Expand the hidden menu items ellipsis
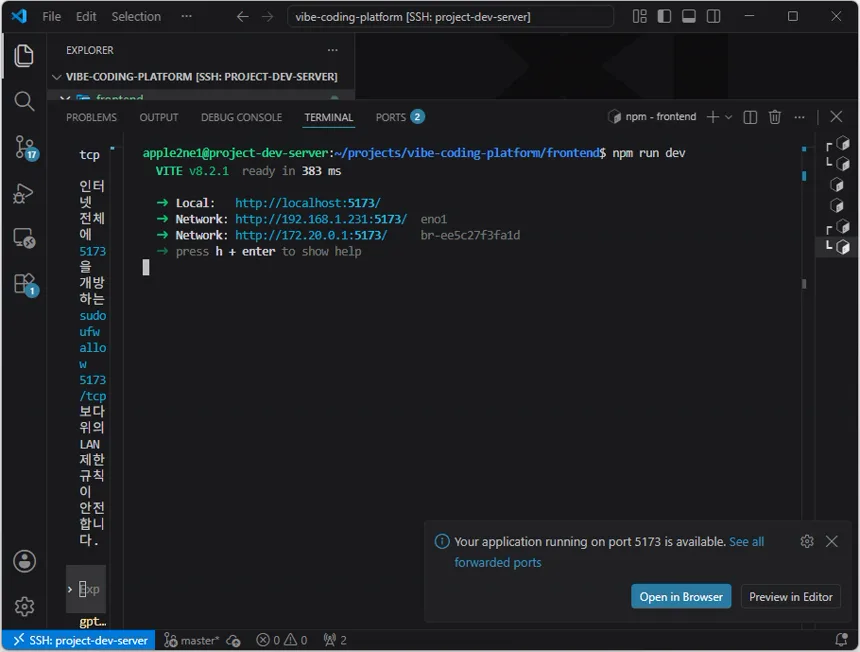This screenshot has height=652, width=860. point(186,16)
